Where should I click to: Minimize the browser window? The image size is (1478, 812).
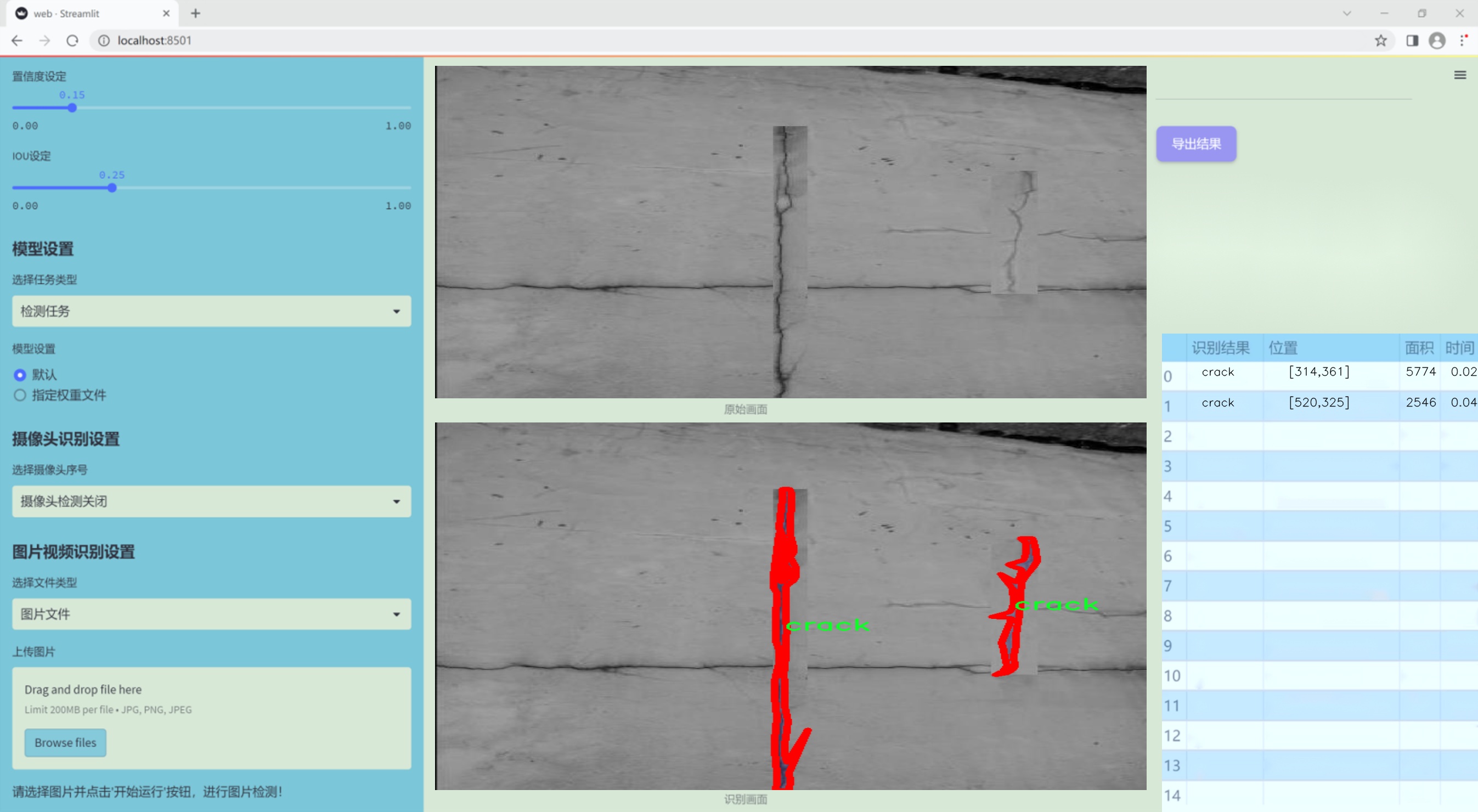(x=1385, y=13)
